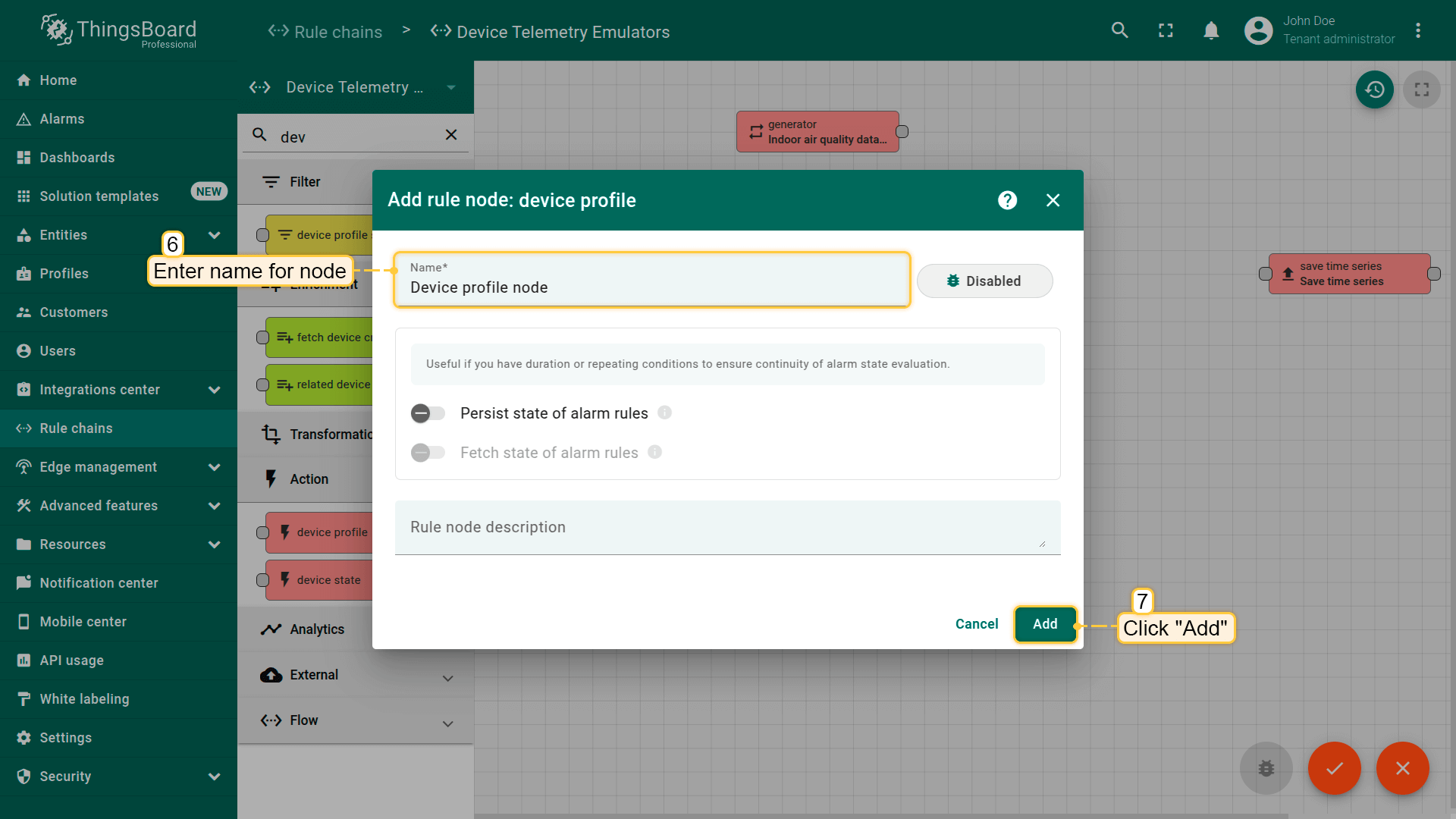Toggle the Disabled debug mode button
The image size is (1456, 819).
click(x=984, y=281)
